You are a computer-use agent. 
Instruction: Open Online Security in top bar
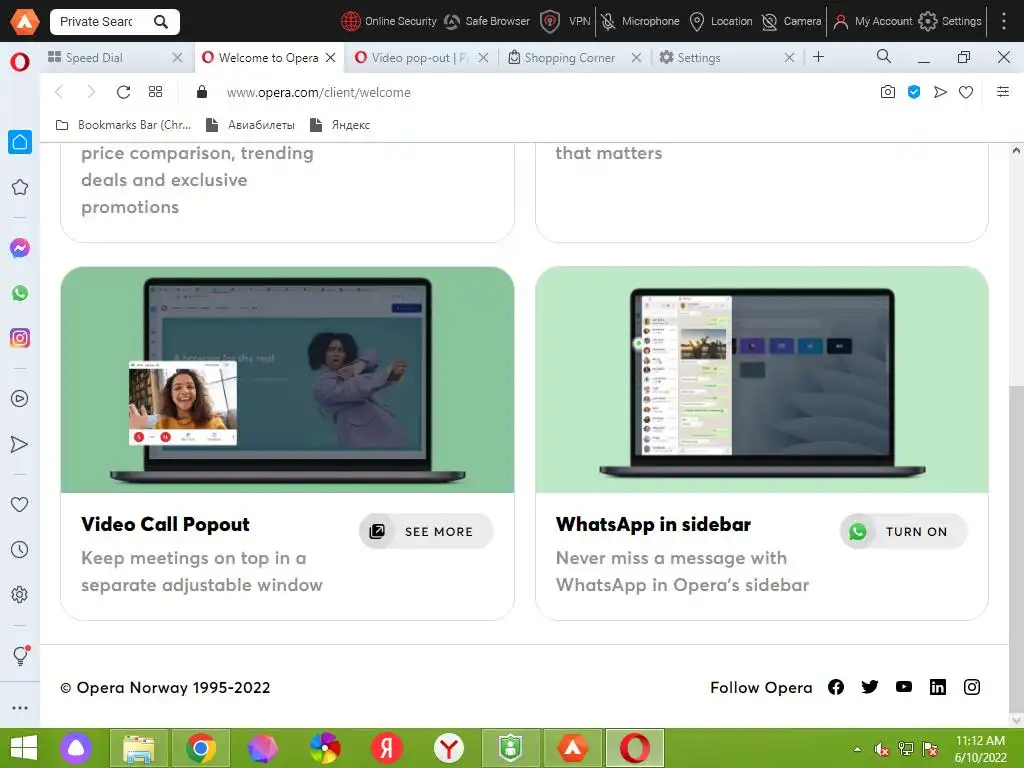[x=389, y=22]
